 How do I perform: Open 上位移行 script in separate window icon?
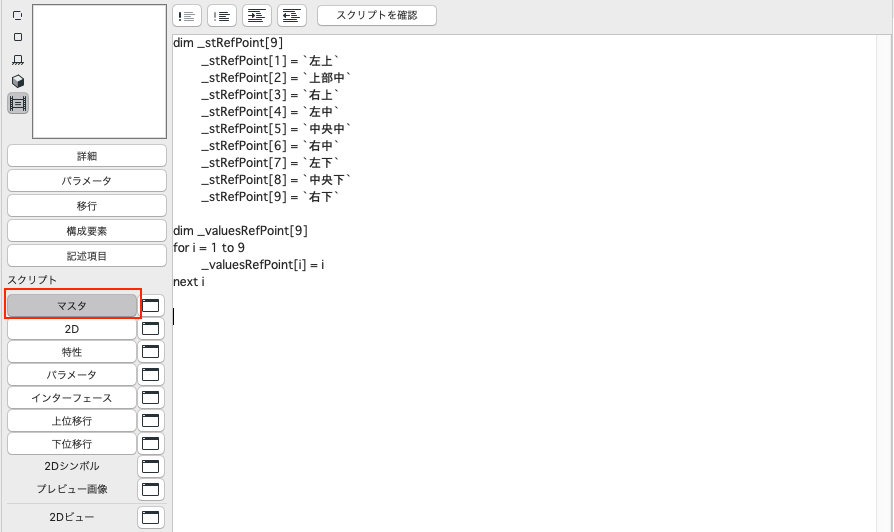tap(151, 421)
